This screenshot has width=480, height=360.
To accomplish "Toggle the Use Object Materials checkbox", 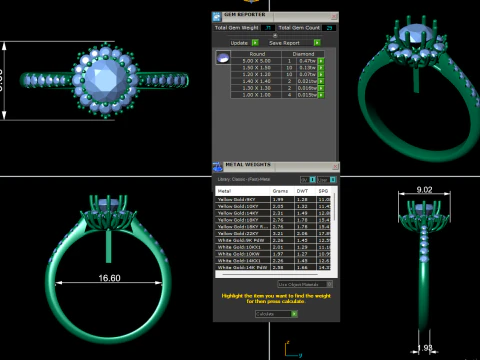I will pyautogui.click(x=329, y=284).
